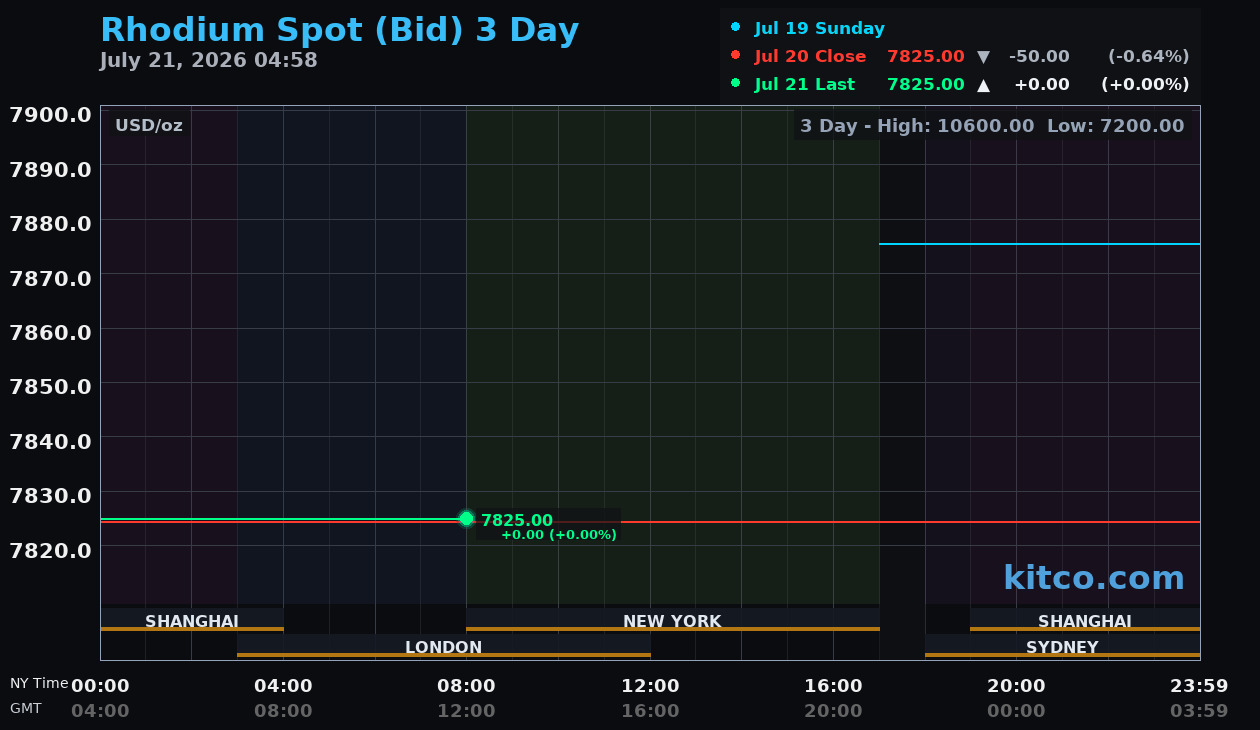Click the (+0.00%) value in the legend
The image size is (1260, 730).
point(1145,85)
